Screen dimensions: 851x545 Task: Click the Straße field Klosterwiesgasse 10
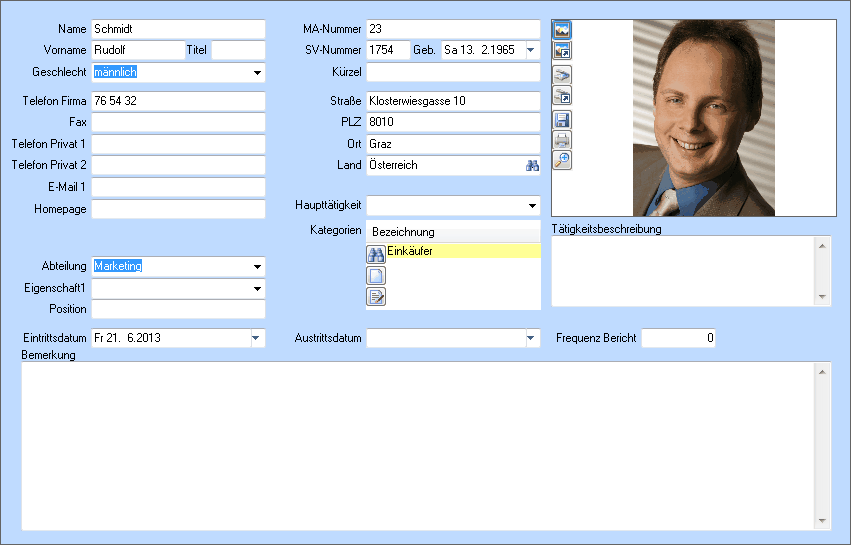tap(453, 101)
